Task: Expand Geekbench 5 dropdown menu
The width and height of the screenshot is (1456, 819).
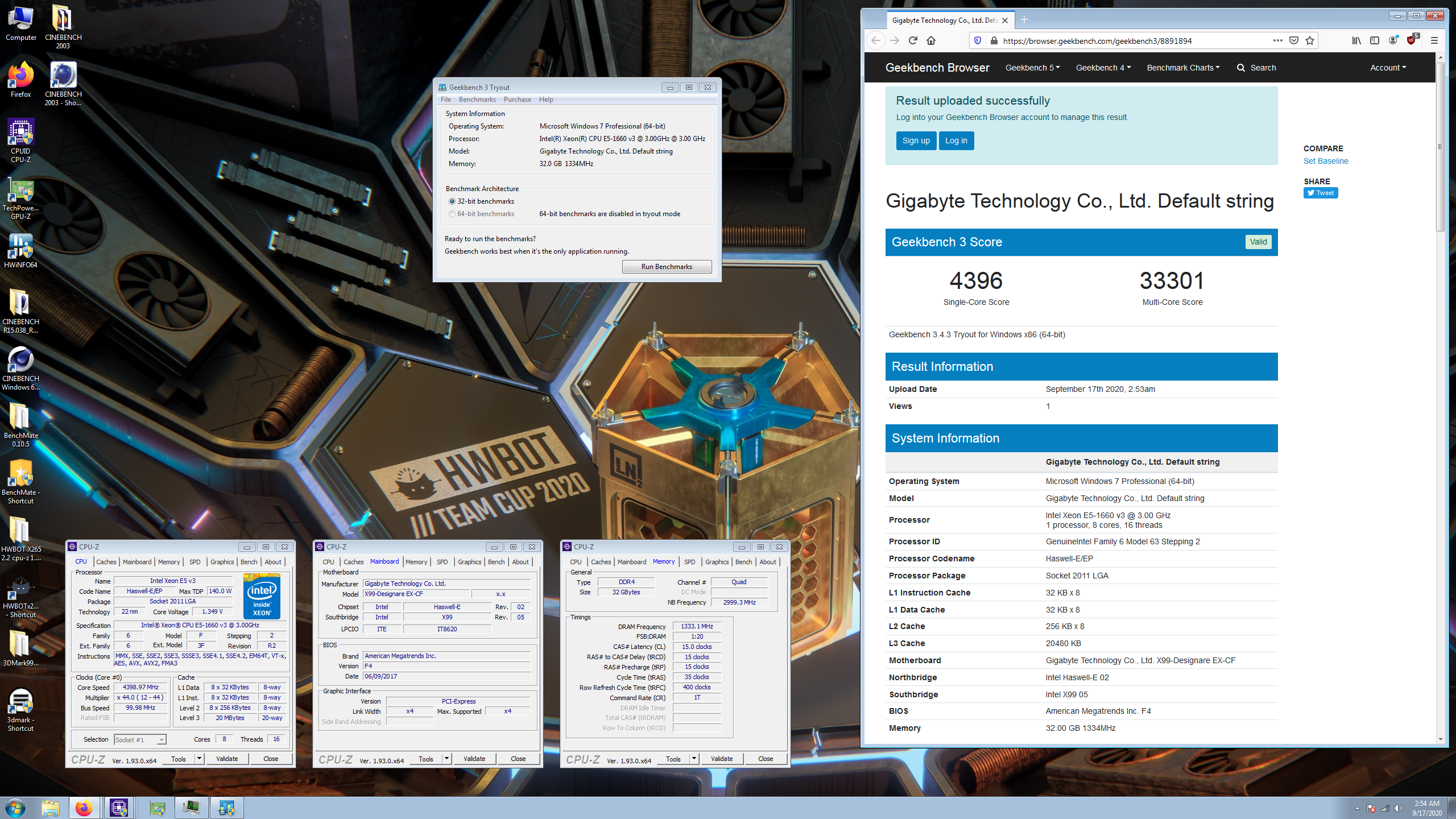Action: (x=1032, y=68)
